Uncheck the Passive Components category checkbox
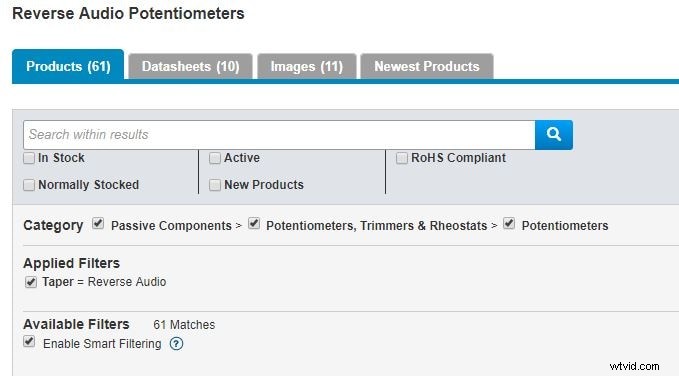Viewport: 679px width, 376px height. click(x=98, y=224)
